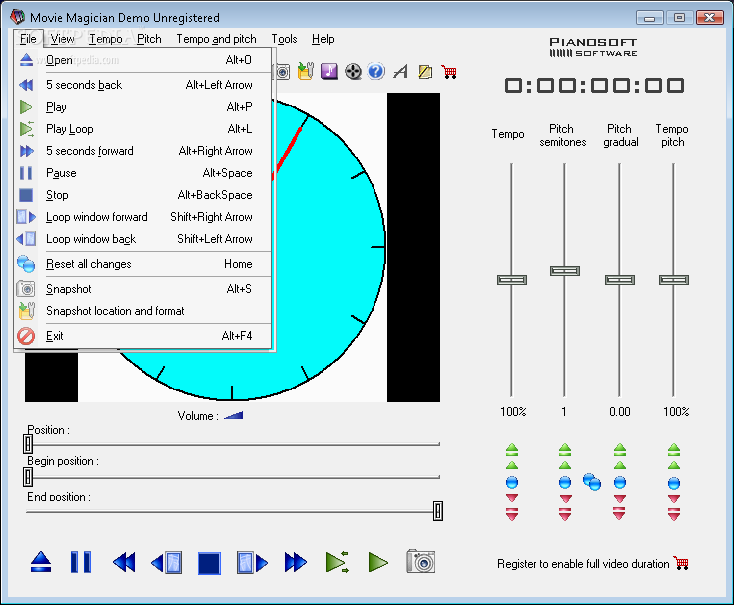Choose Loop window forward entry

[x=143, y=217]
